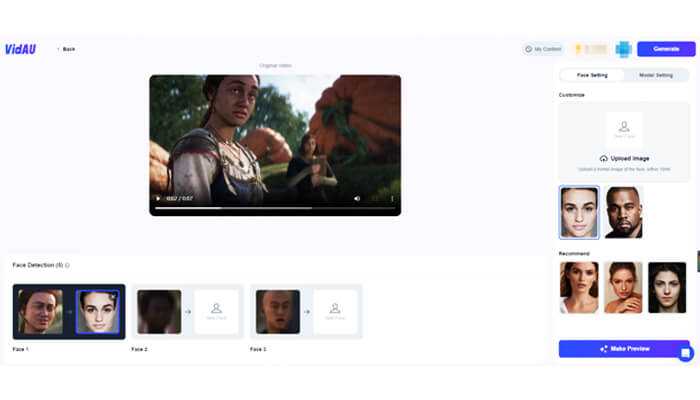The image size is (700, 400).
Task: Choose the third Recommend face thumbnail
Action: [x=667, y=287]
